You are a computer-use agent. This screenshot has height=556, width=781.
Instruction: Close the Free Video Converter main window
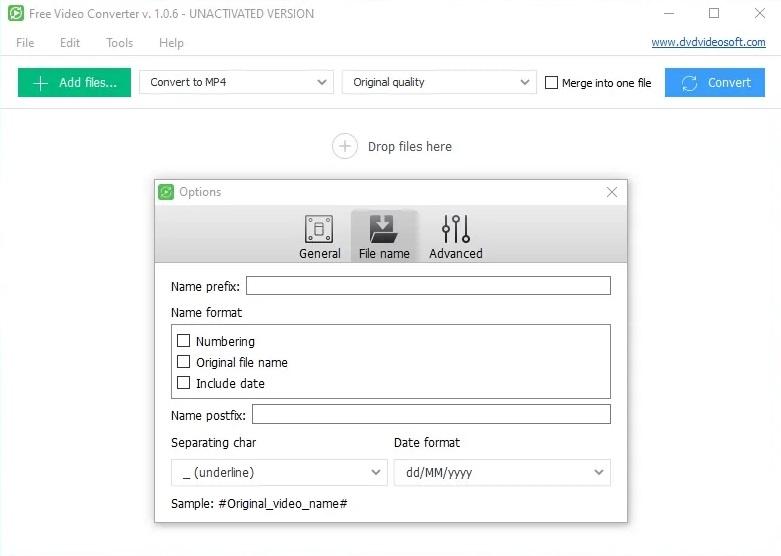click(760, 13)
